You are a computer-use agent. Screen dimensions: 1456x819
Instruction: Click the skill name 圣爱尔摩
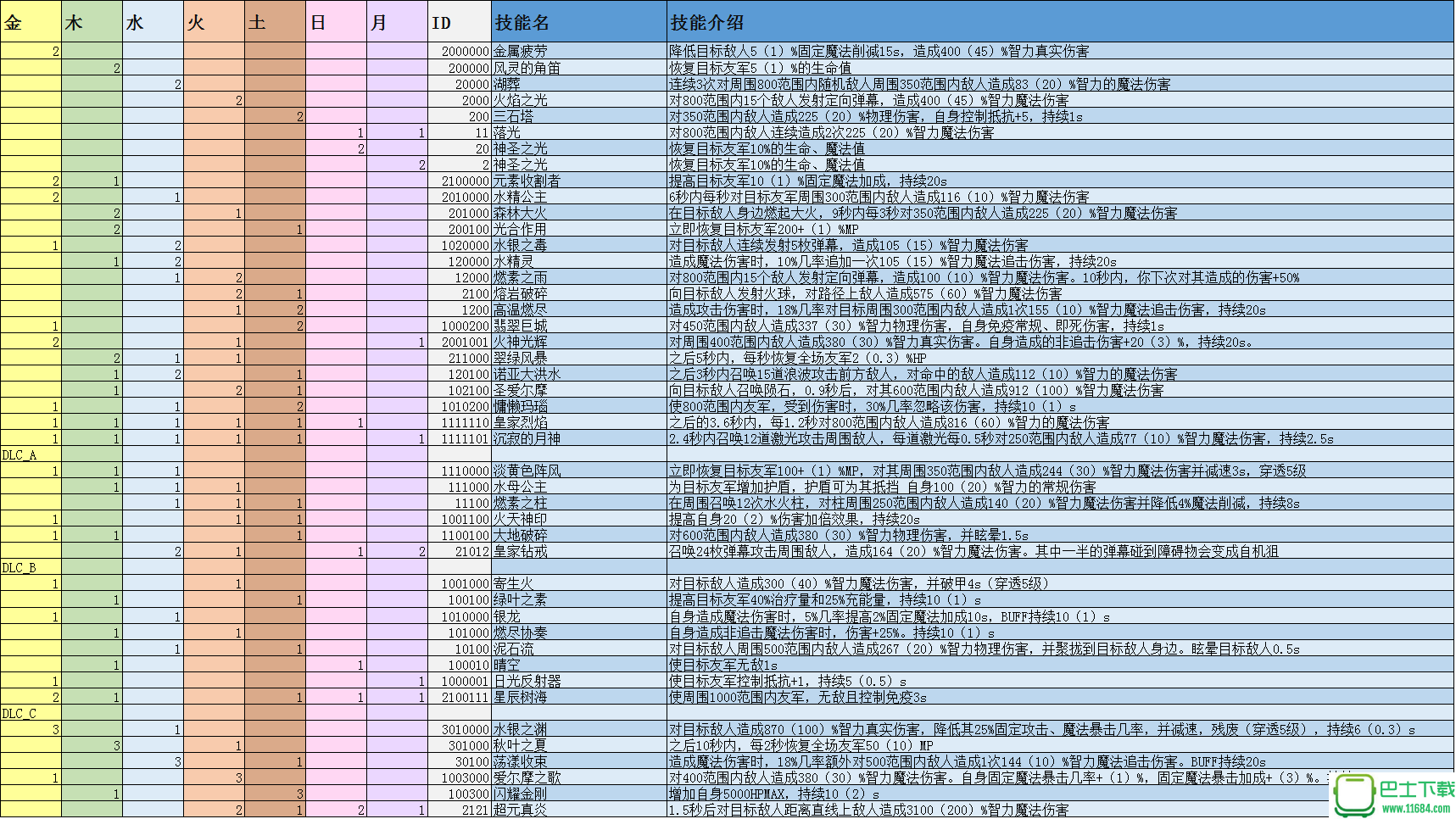[x=579, y=390]
